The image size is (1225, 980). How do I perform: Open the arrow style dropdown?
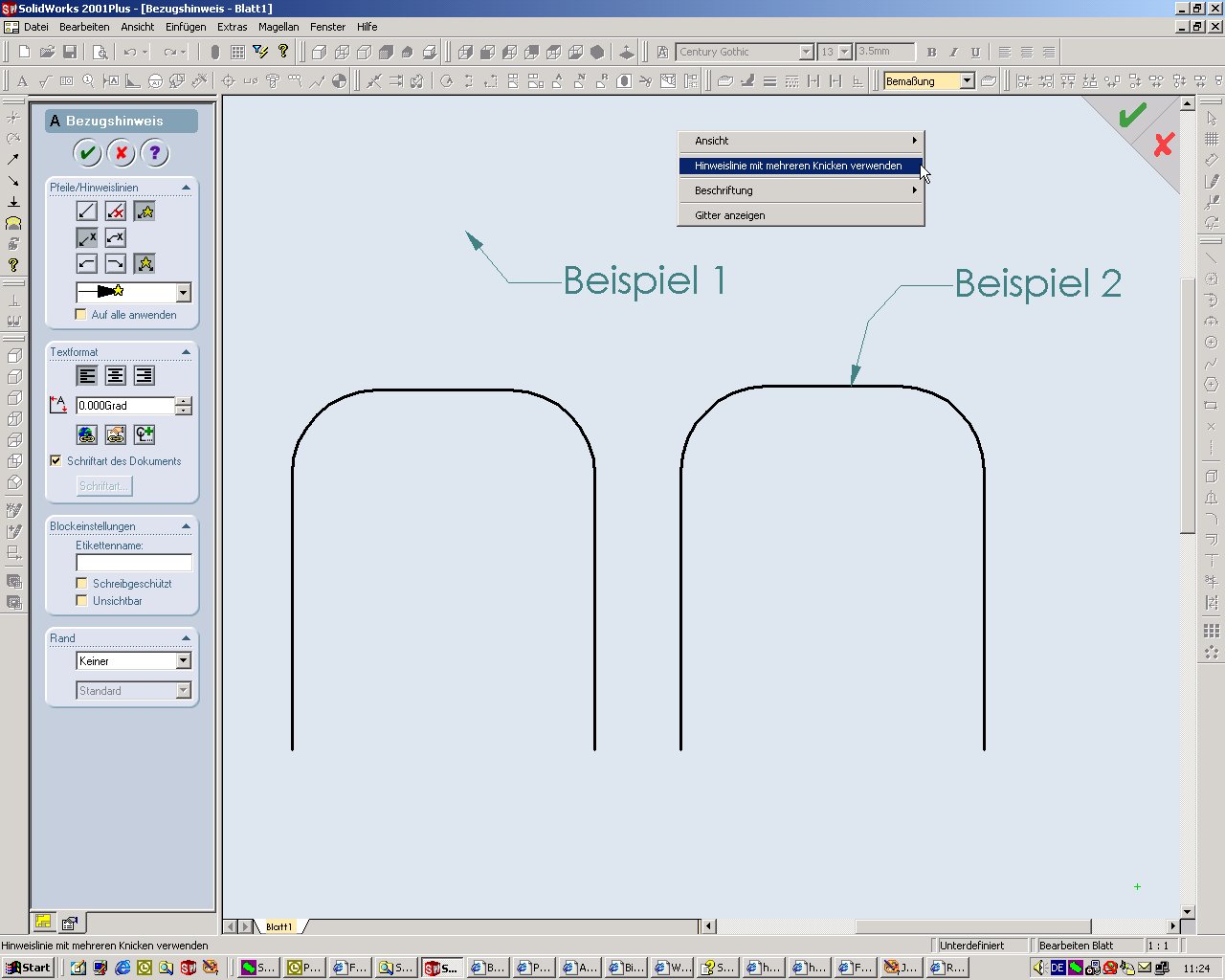(x=184, y=293)
